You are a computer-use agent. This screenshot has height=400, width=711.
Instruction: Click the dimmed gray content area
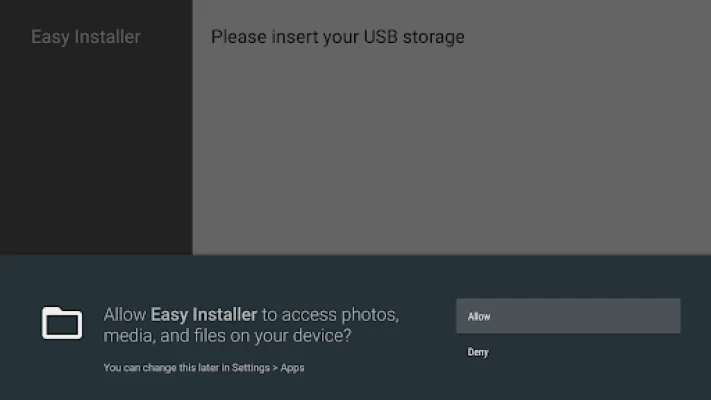coord(452,145)
